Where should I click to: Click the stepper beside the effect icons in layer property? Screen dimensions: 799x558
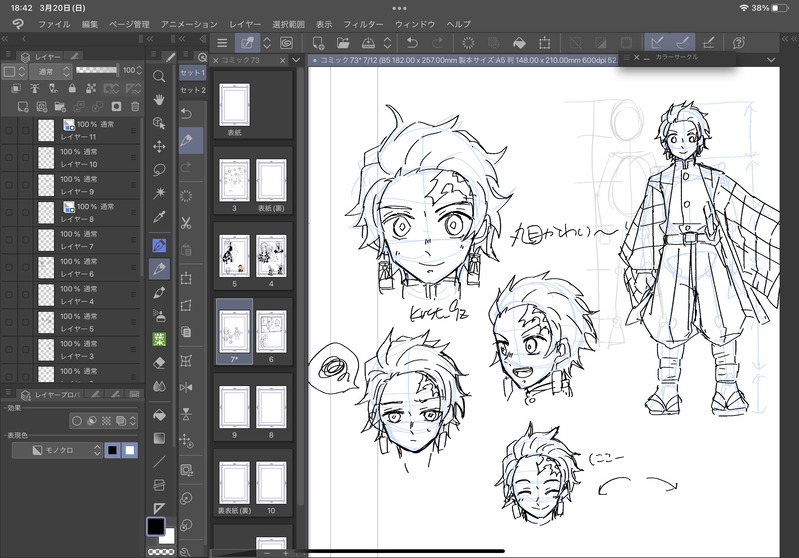coord(133,421)
